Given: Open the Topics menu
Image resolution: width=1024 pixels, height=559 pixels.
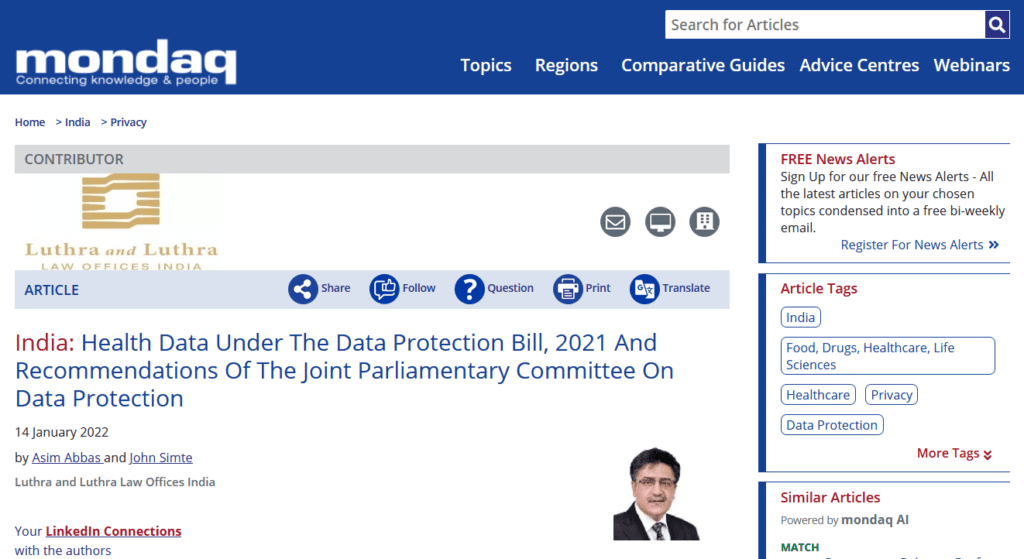Looking at the screenshot, I should click(x=486, y=65).
